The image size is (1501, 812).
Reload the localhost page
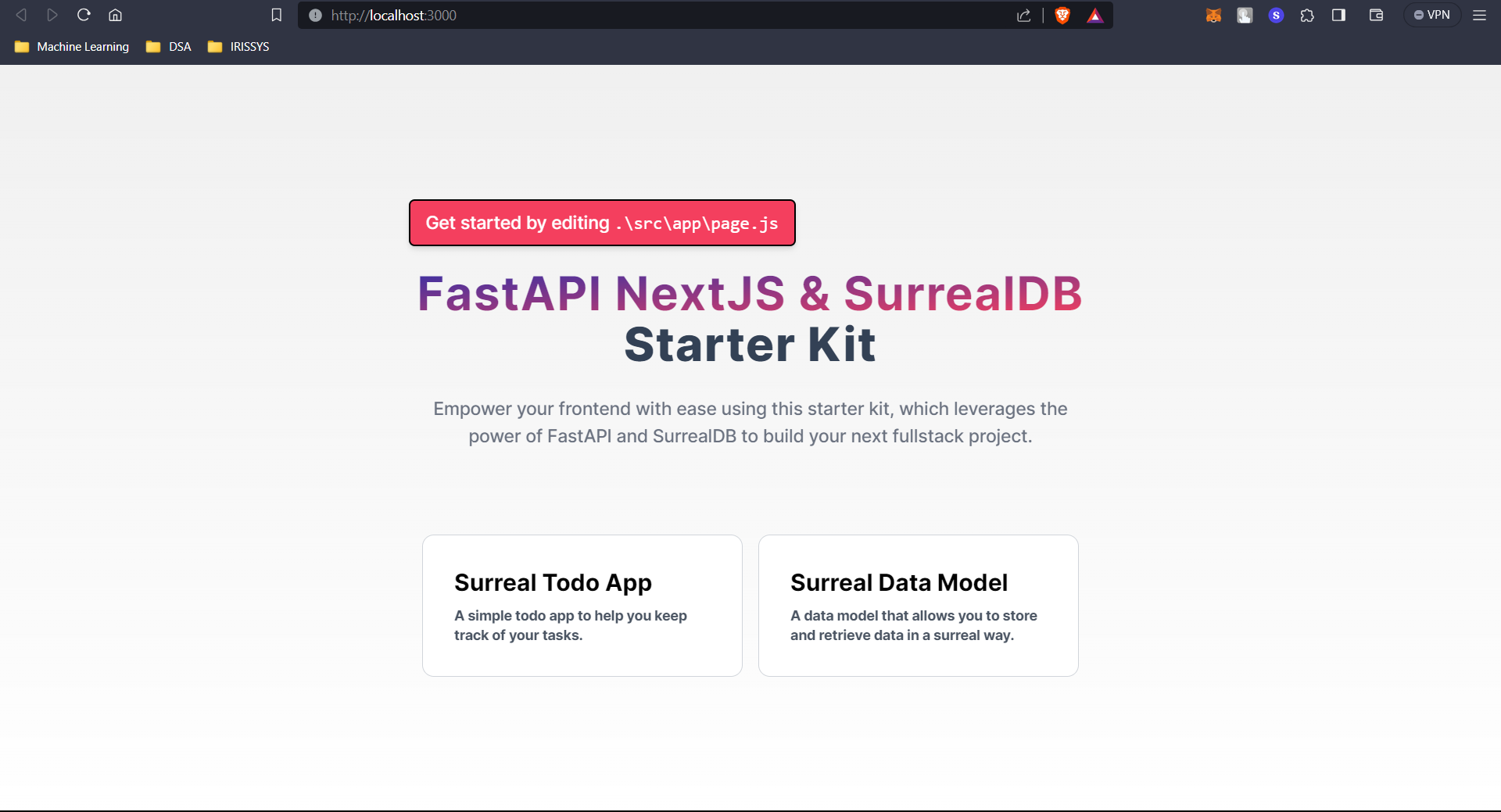click(x=84, y=15)
